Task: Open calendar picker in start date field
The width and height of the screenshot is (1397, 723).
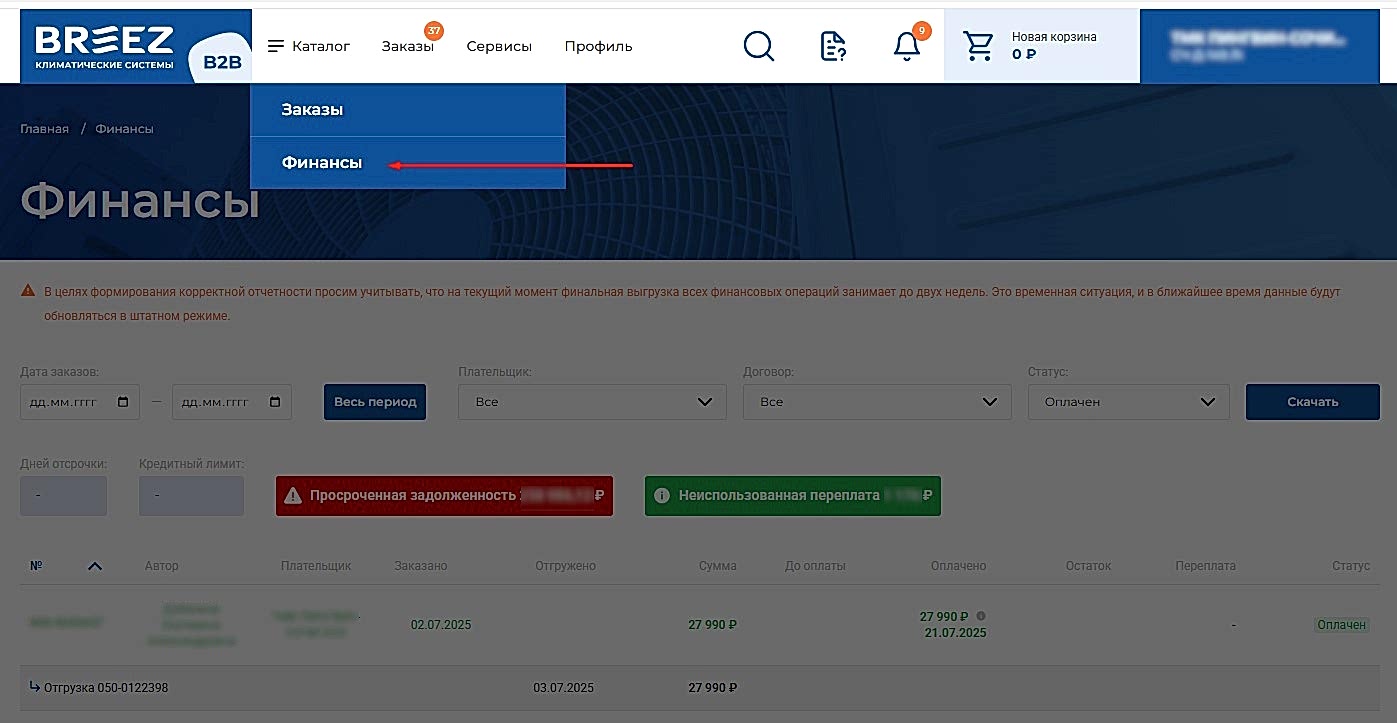Action: 123,402
